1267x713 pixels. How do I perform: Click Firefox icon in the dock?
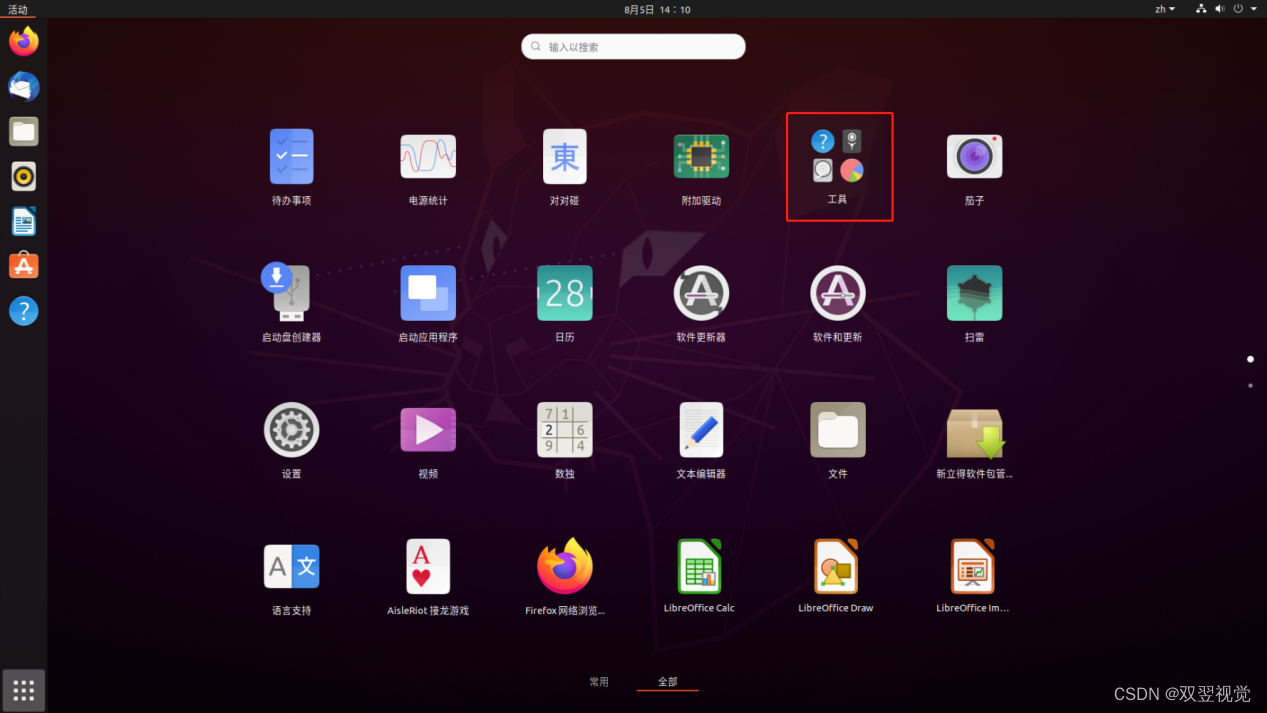(24, 42)
